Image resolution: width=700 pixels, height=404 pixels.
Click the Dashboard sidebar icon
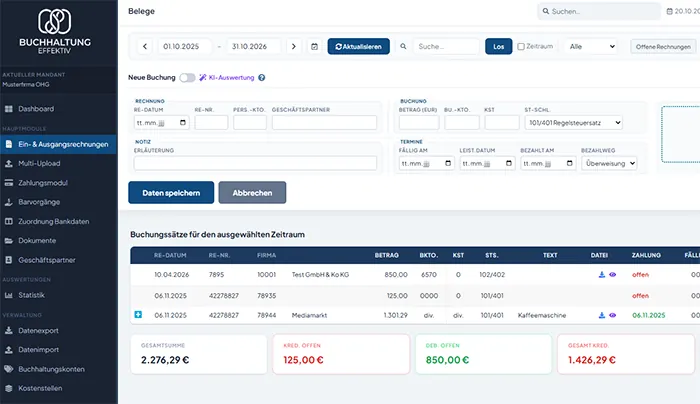tap(8, 109)
